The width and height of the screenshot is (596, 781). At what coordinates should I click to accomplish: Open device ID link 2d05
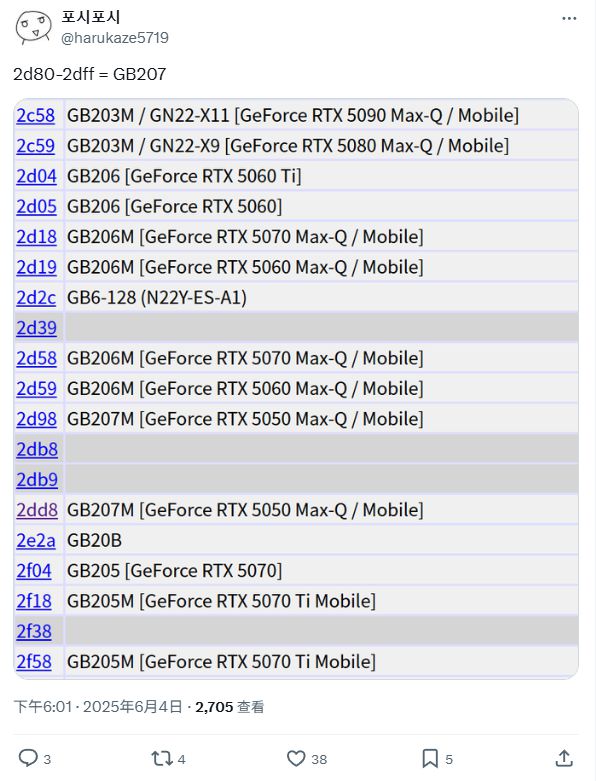[36, 207]
